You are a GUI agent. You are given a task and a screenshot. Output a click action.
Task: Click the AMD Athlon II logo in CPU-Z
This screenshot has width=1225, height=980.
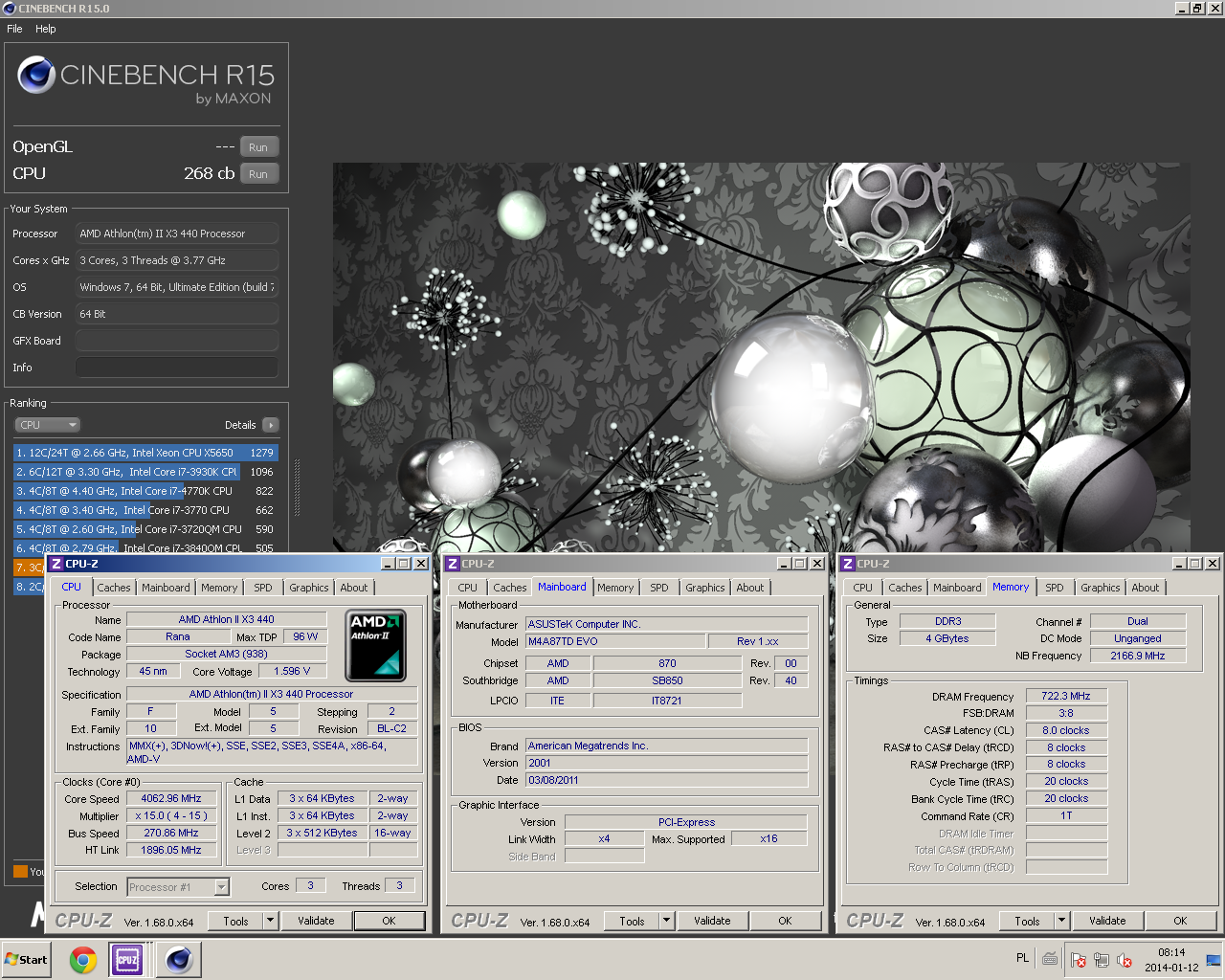(x=375, y=645)
